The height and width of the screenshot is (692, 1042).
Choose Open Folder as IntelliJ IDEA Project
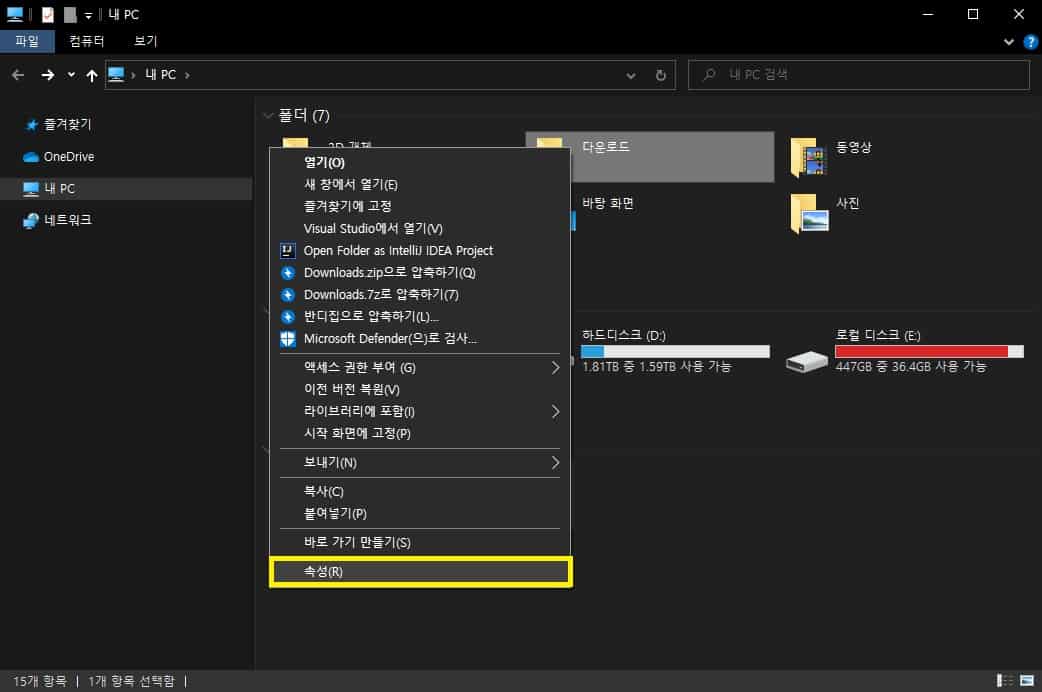[419, 251]
